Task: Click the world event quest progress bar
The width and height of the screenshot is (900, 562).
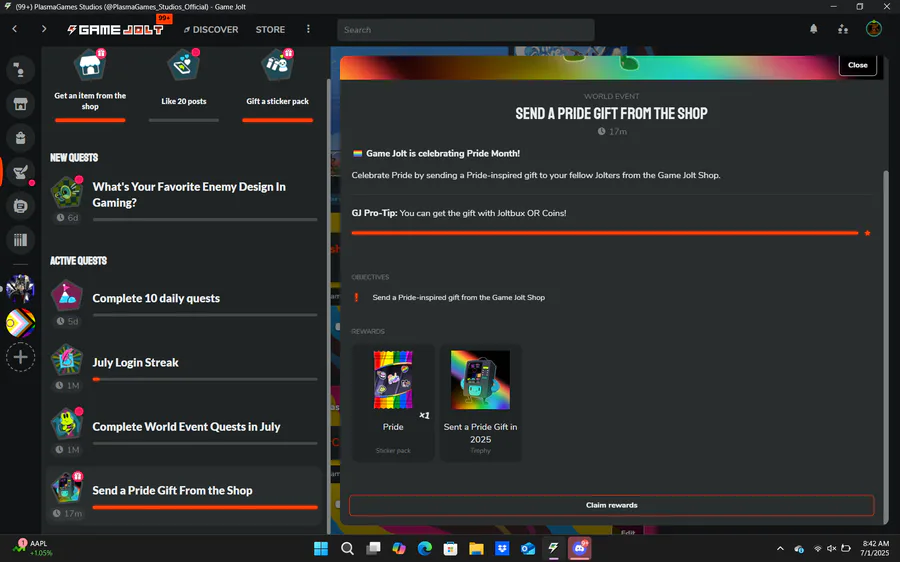Action: pos(205,443)
